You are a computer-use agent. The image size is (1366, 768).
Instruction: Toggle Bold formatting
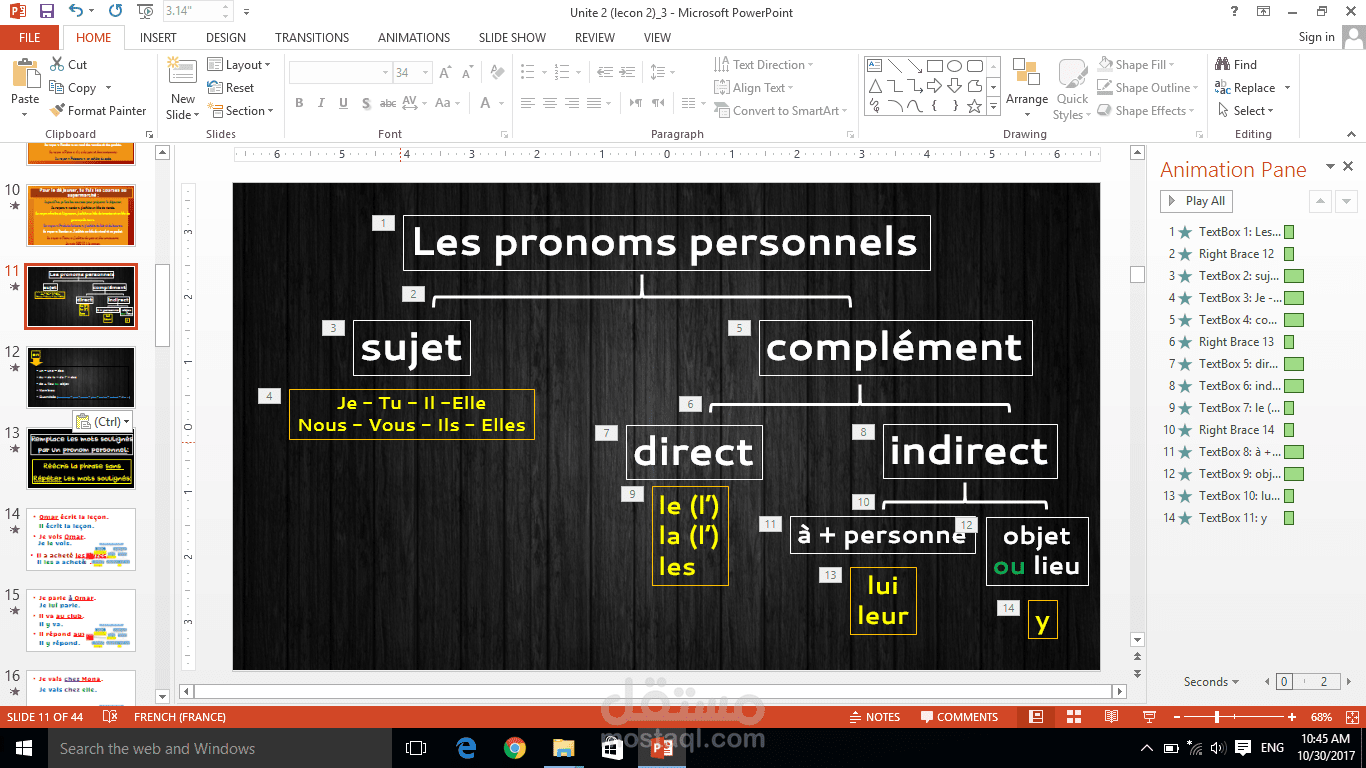(x=299, y=103)
